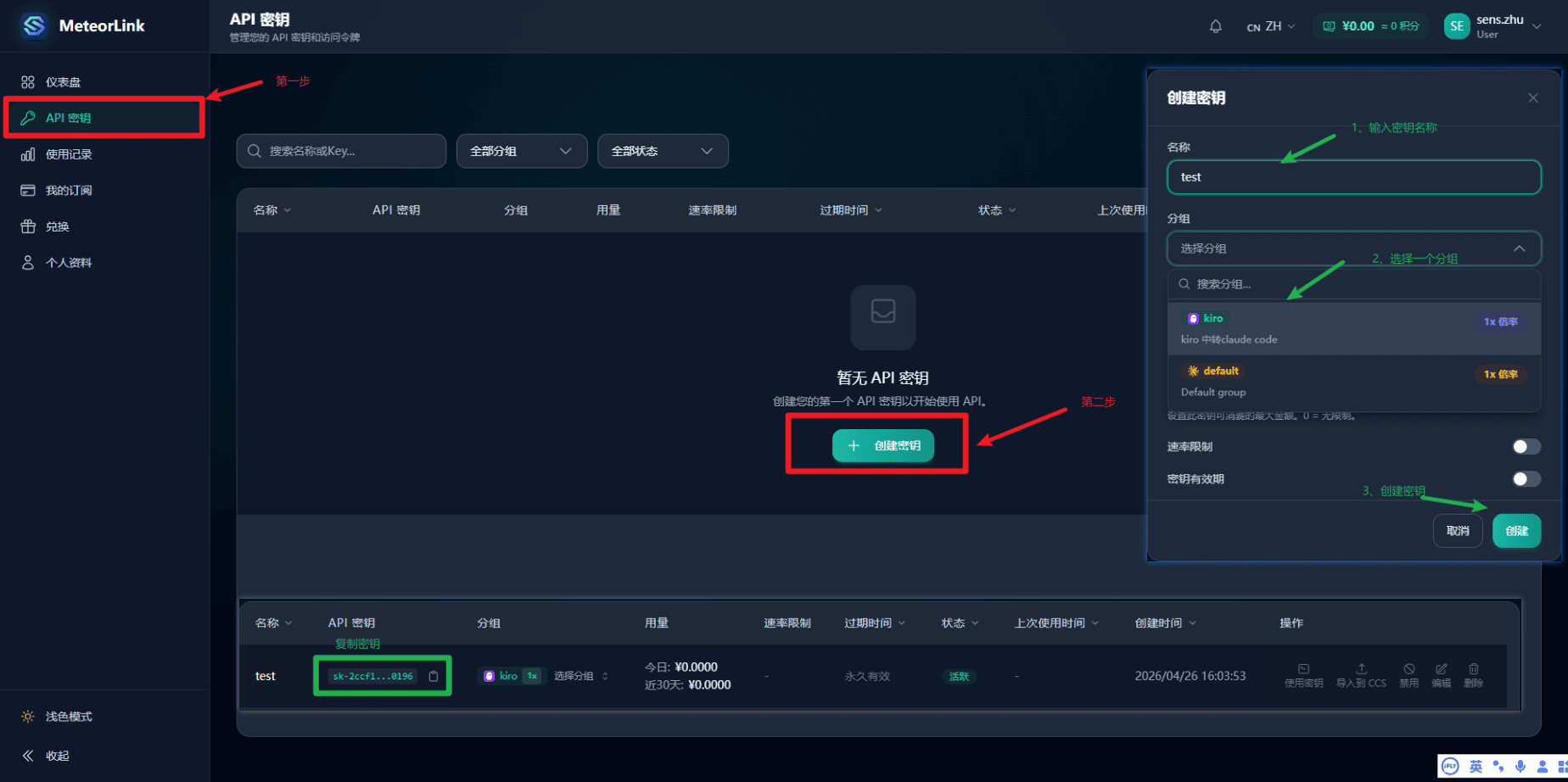
Task: Click the punctuation mode icon in IME bar
Action: 1498,767
